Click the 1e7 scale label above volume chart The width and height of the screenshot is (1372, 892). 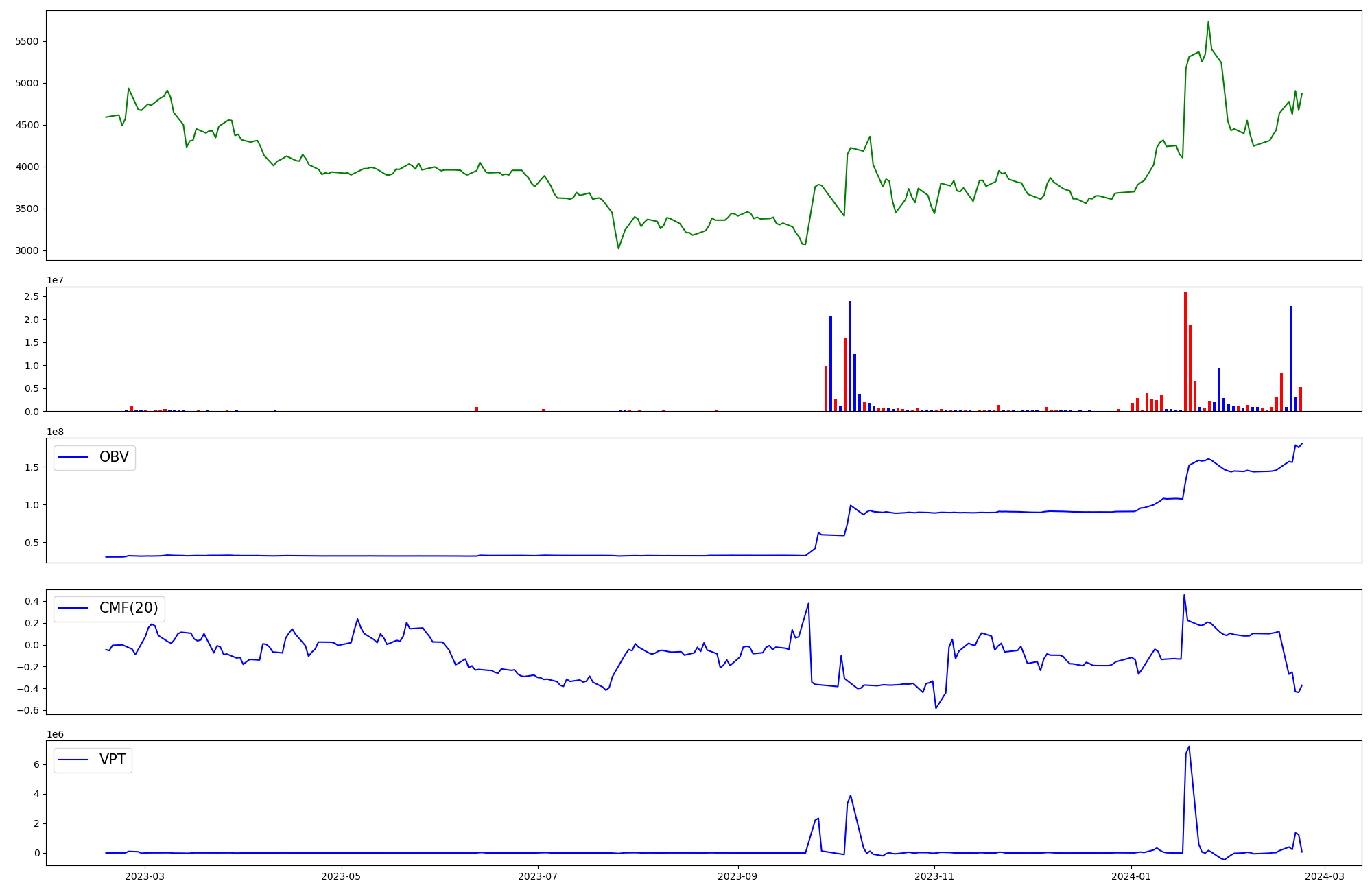(56, 281)
